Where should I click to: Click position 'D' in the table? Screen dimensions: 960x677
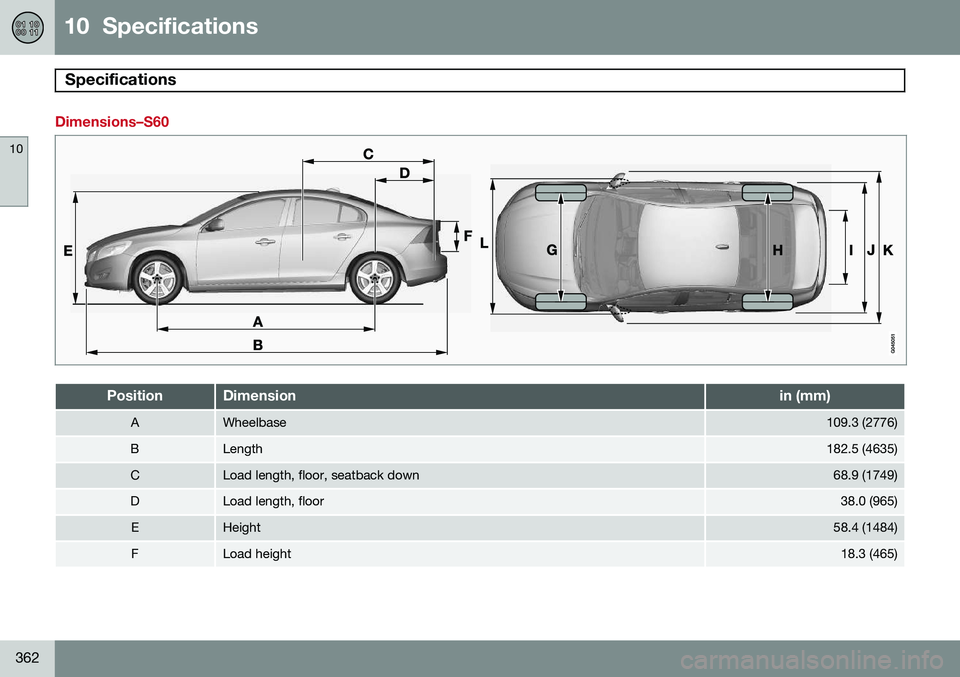(x=135, y=501)
